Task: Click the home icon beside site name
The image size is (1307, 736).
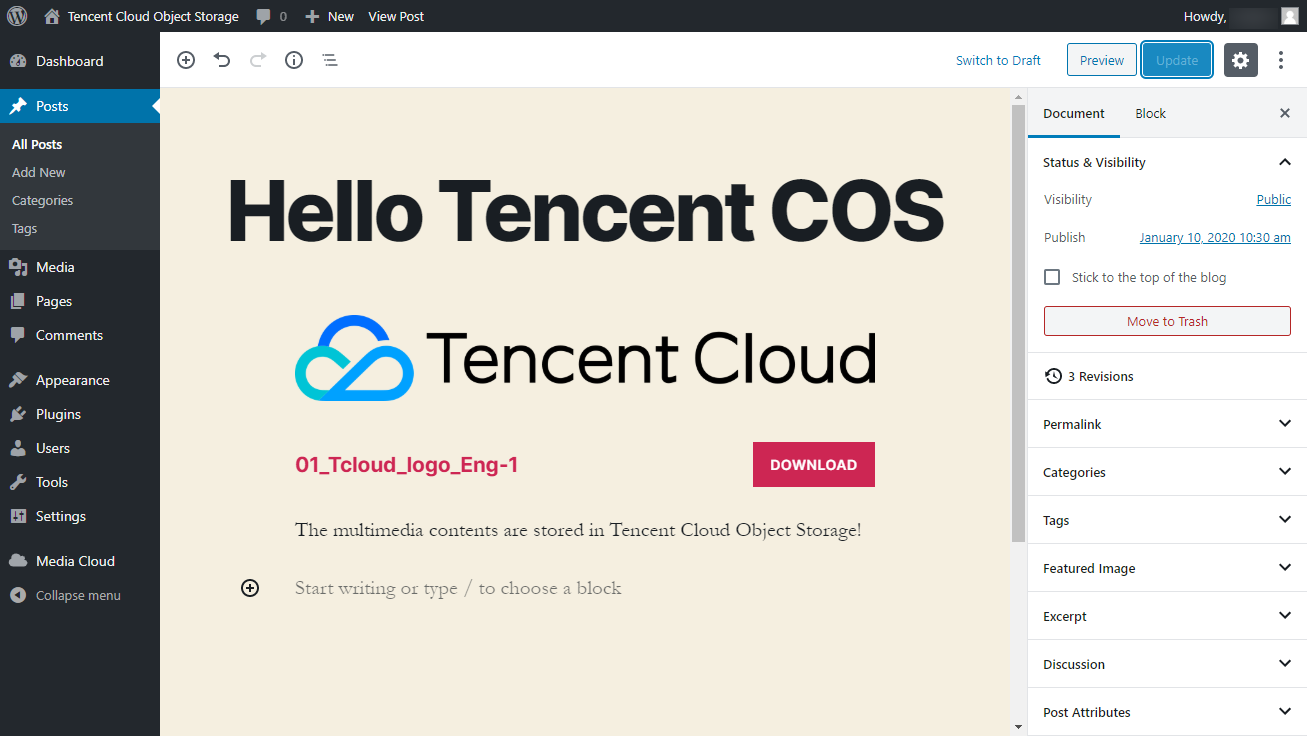Action: pos(52,16)
